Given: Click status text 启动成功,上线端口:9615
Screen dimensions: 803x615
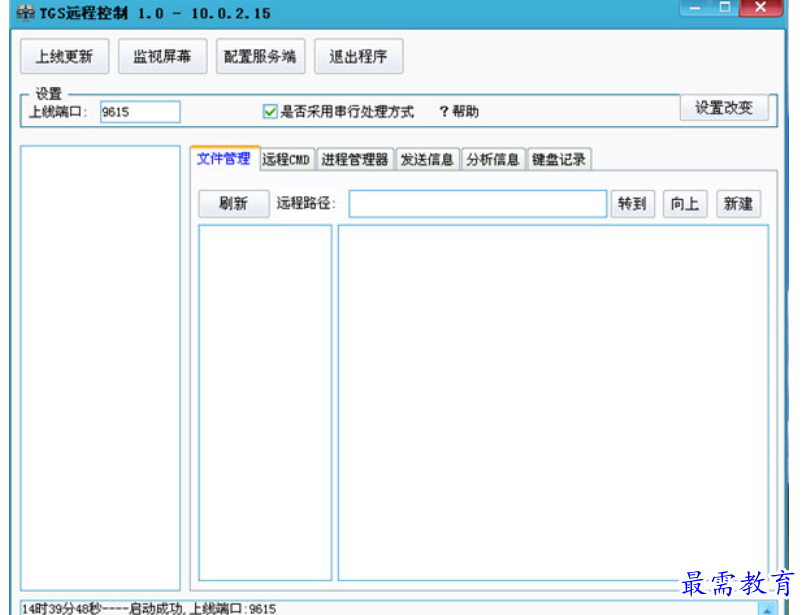Looking at the screenshot, I should 203,609.
